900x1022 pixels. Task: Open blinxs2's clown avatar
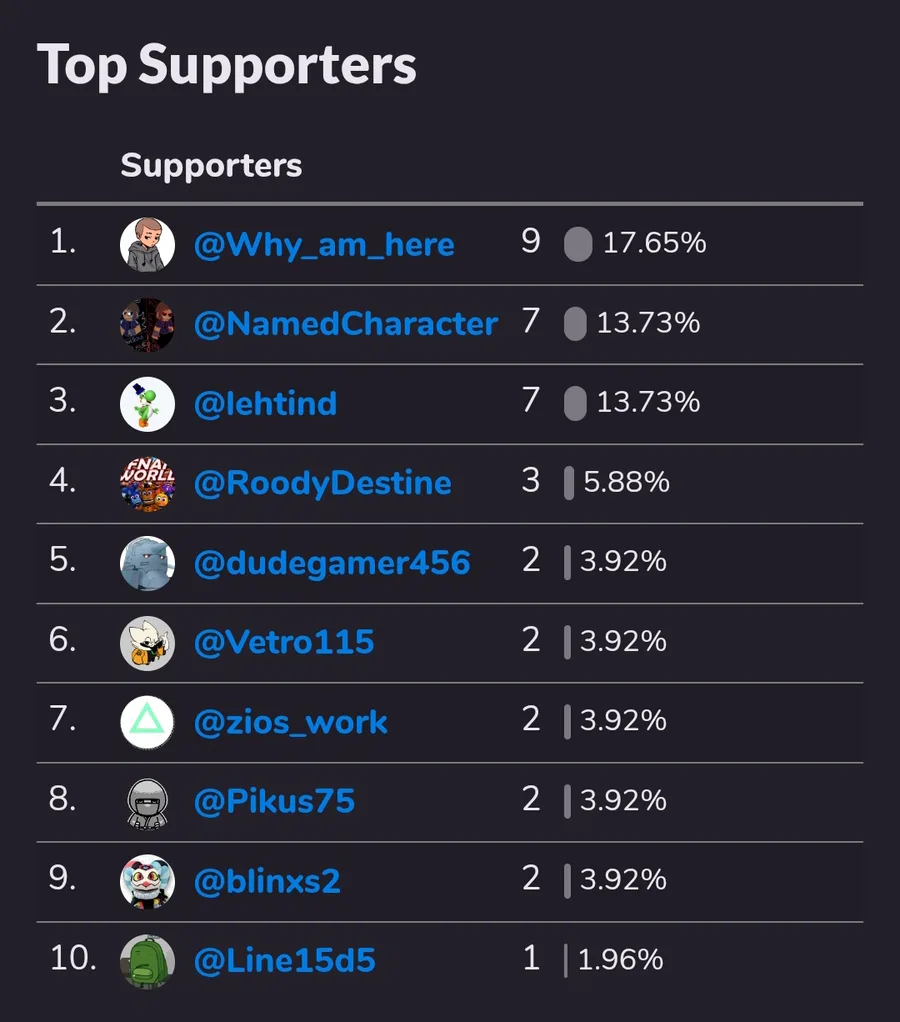pos(147,882)
